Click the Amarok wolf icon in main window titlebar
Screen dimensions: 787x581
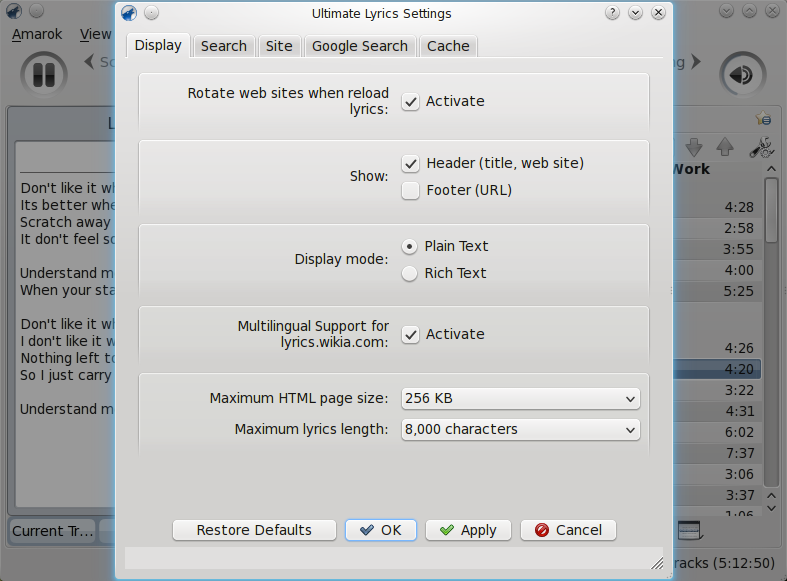click(x=14, y=11)
